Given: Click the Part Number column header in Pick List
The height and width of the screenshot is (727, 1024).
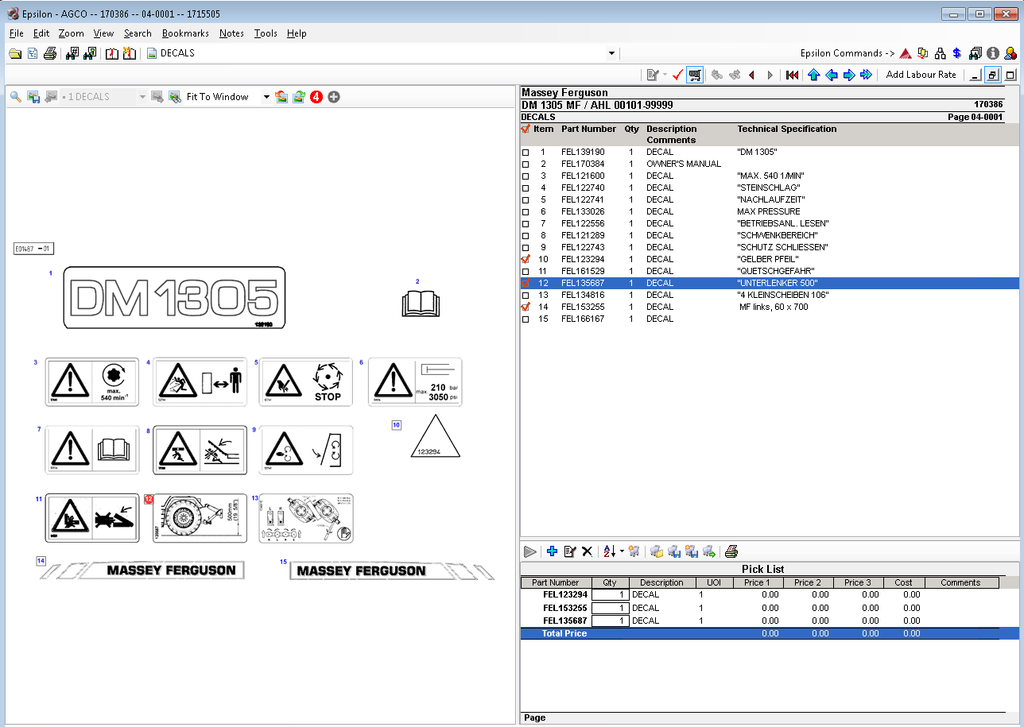Looking at the screenshot, I should pyautogui.click(x=555, y=582).
